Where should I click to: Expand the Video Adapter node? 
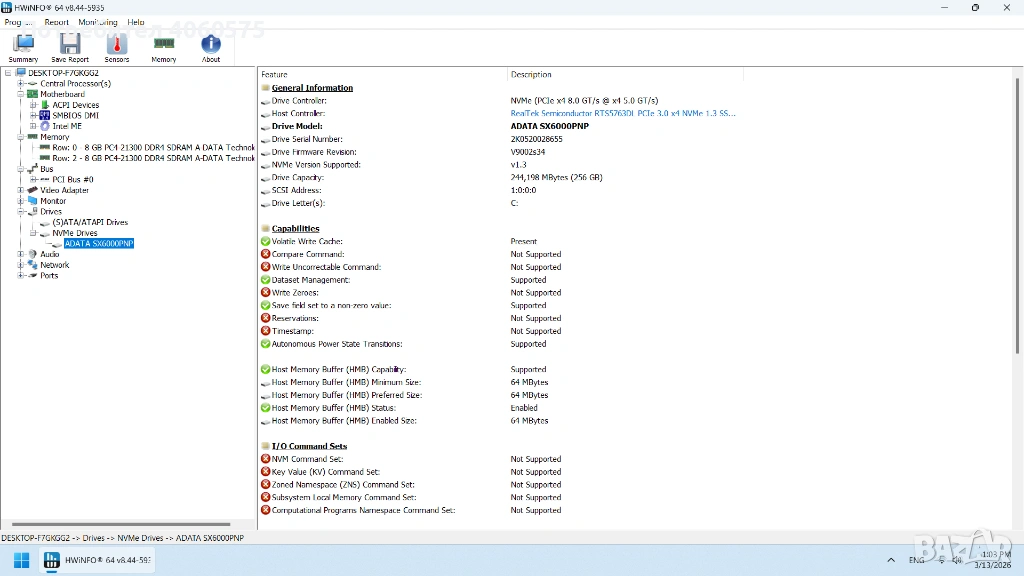point(21,190)
